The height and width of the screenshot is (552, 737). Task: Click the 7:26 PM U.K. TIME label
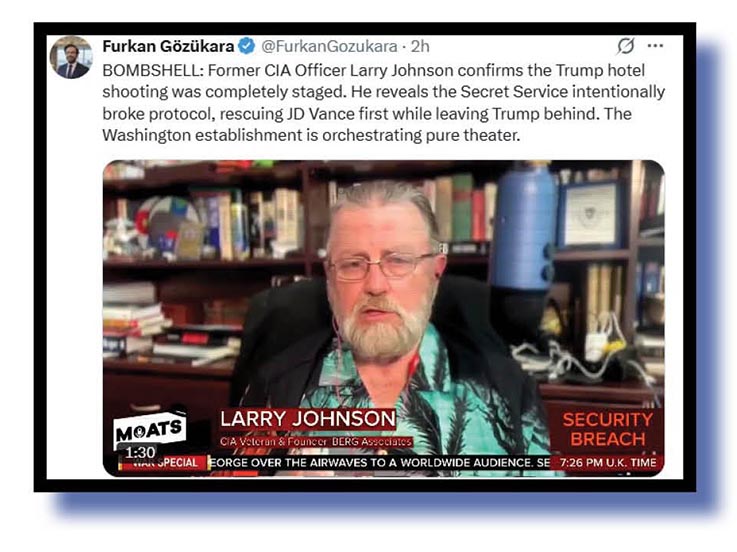pyautogui.click(x=608, y=463)
